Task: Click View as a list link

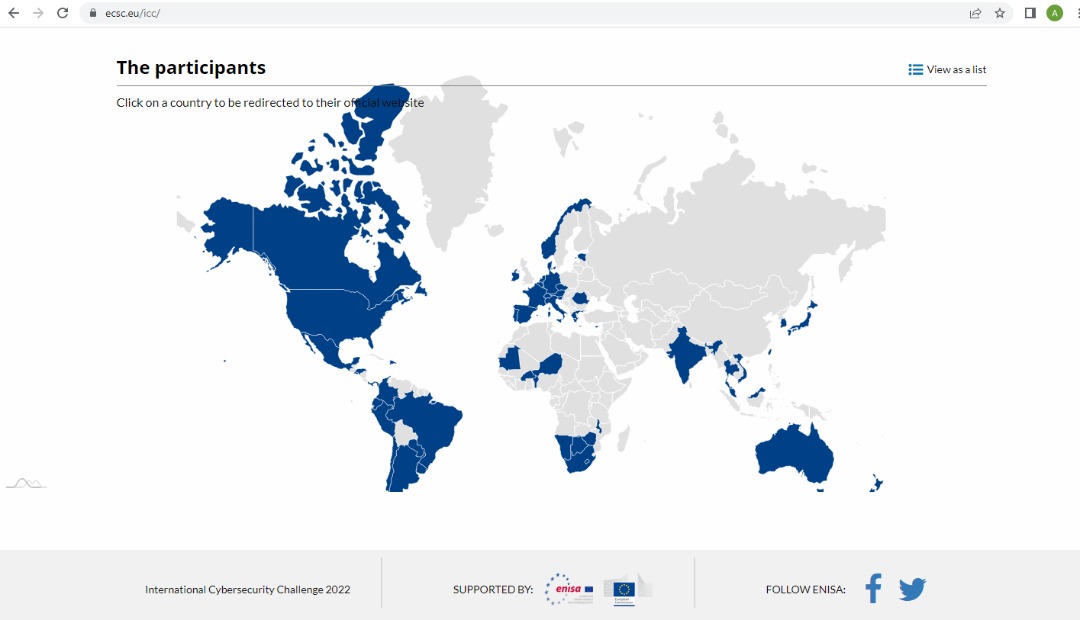Action: coord(947,70)
